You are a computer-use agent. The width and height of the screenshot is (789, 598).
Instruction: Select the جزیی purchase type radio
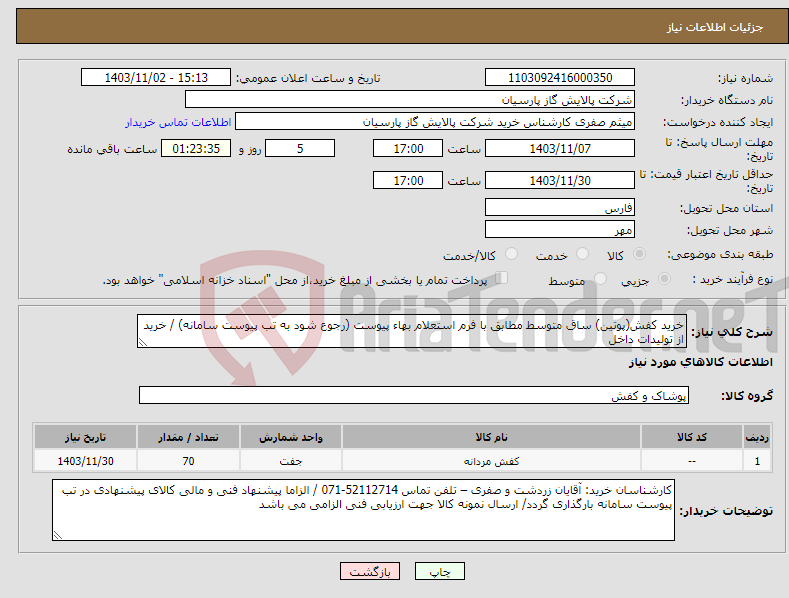tap(664, 278)
